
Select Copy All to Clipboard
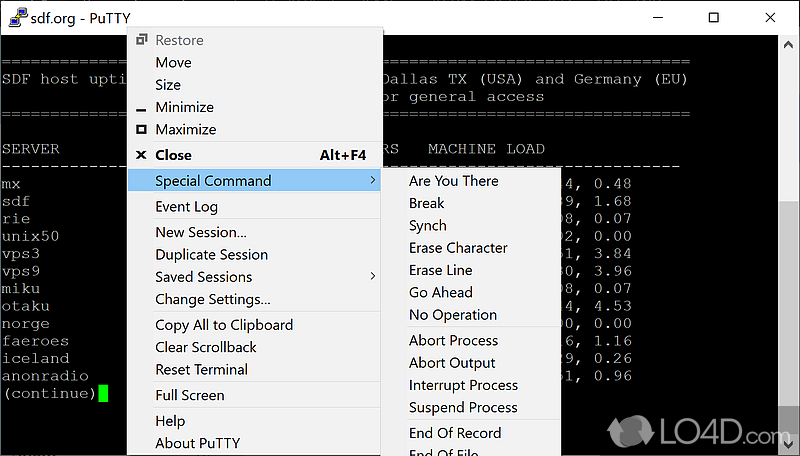224,325
